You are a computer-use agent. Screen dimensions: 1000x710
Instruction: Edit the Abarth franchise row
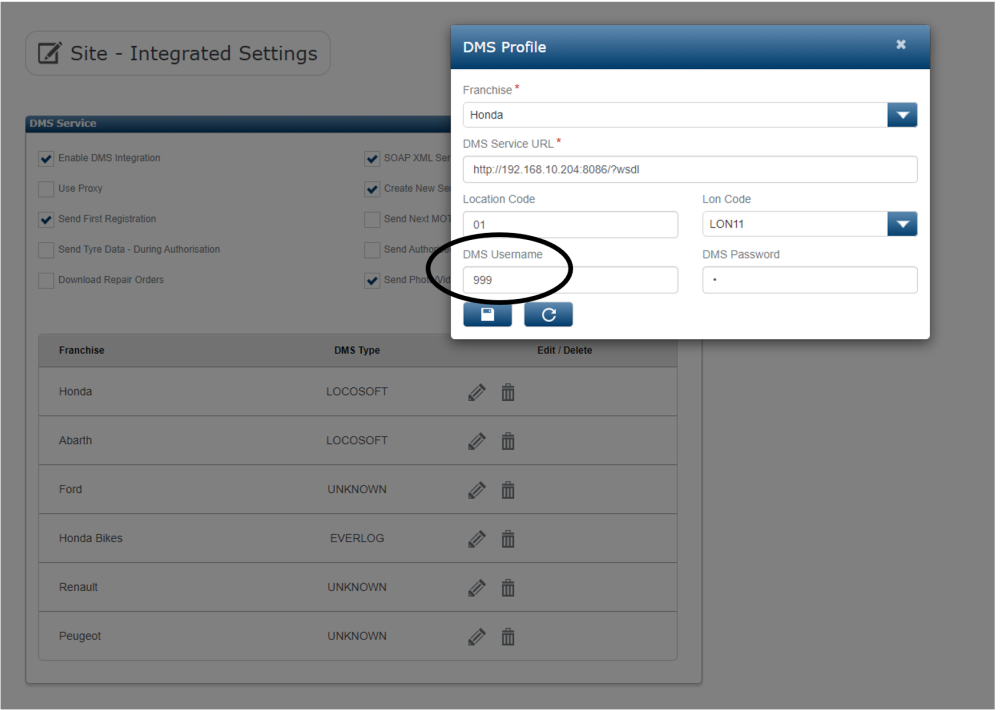[476, 441]
